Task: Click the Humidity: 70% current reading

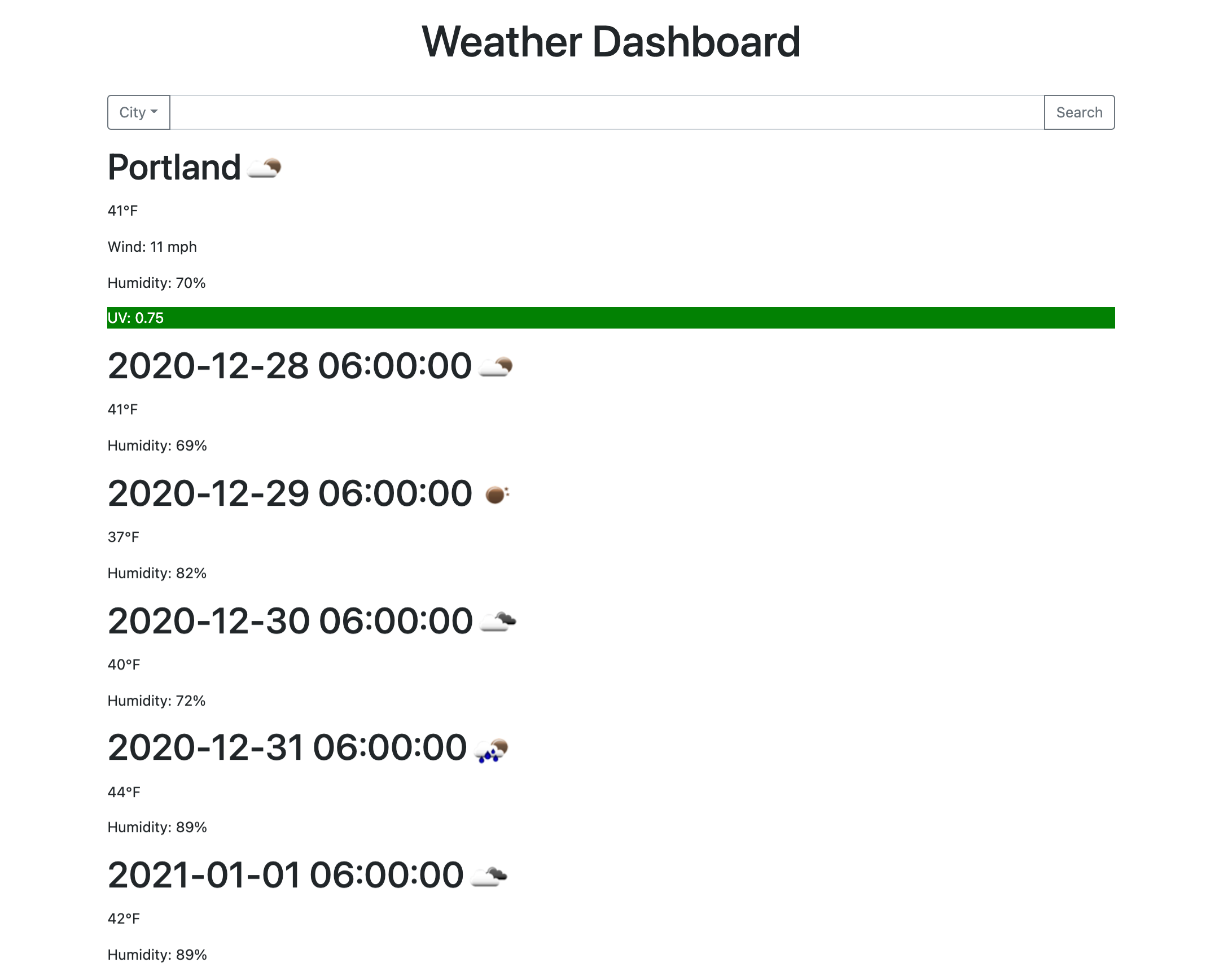Action: [x=156, y=283]
